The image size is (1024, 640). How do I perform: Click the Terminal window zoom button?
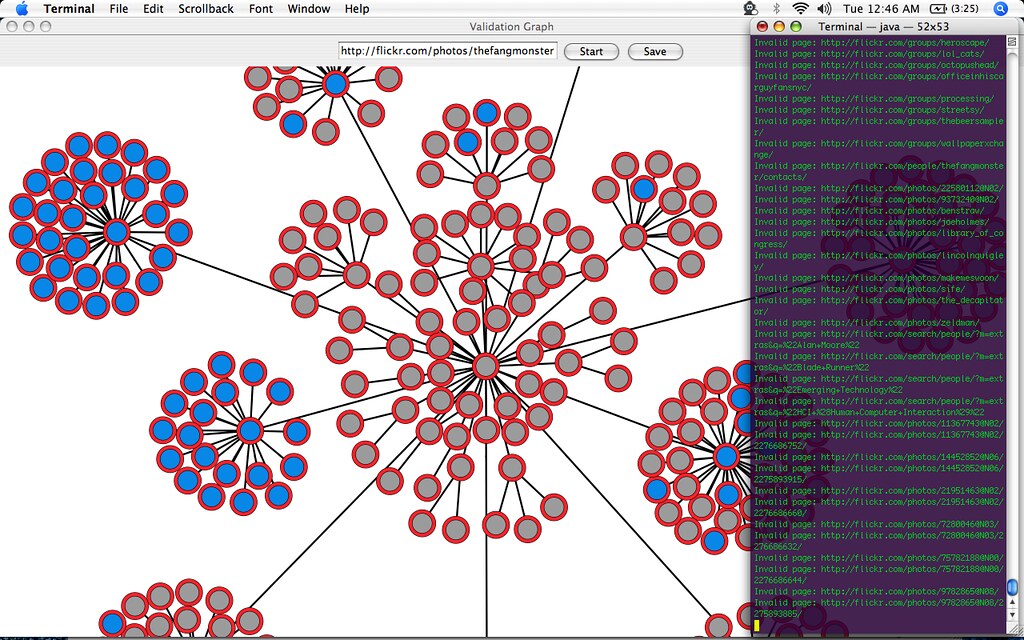[795, 26]
